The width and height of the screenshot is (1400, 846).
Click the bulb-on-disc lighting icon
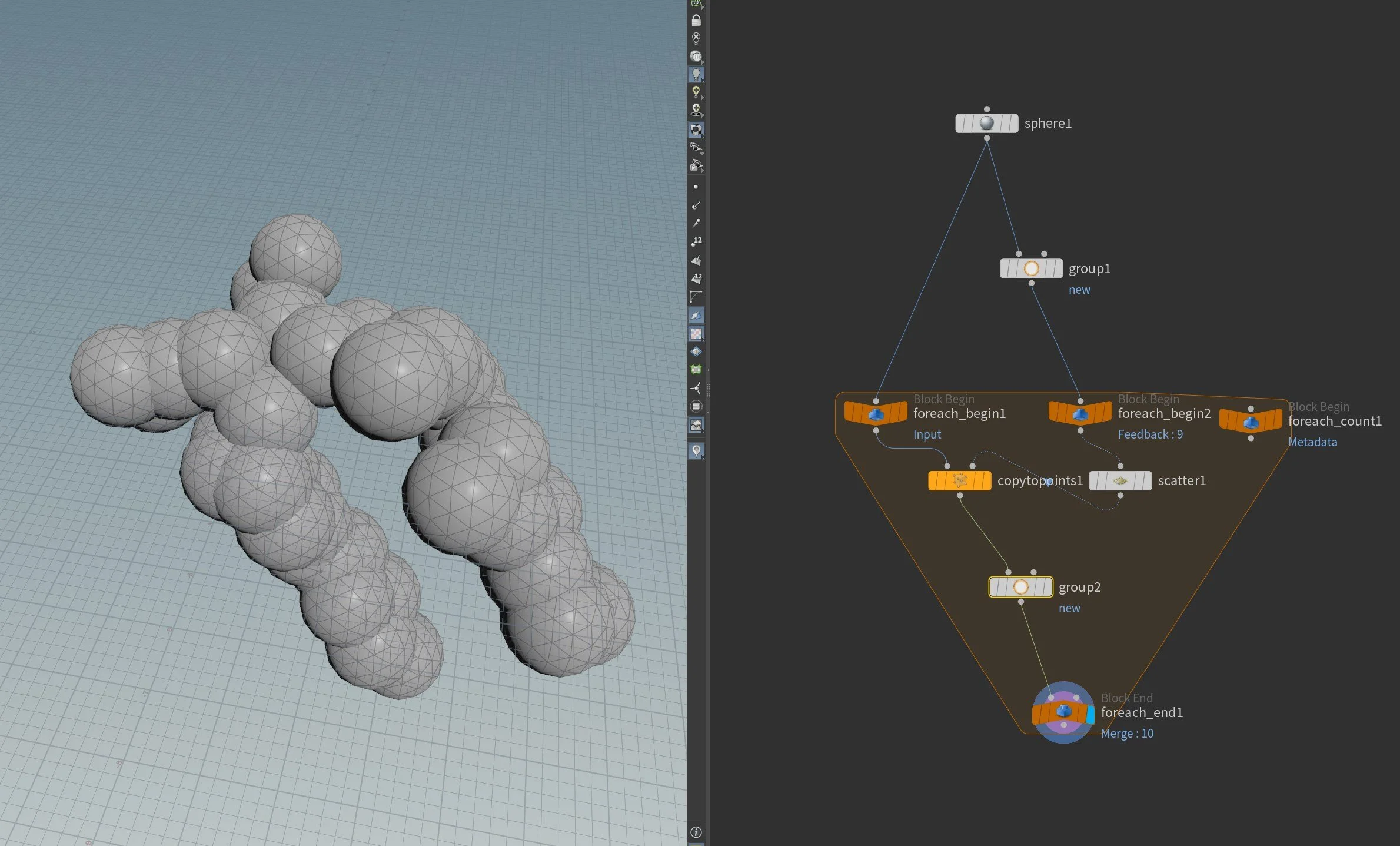pos(696,110)
